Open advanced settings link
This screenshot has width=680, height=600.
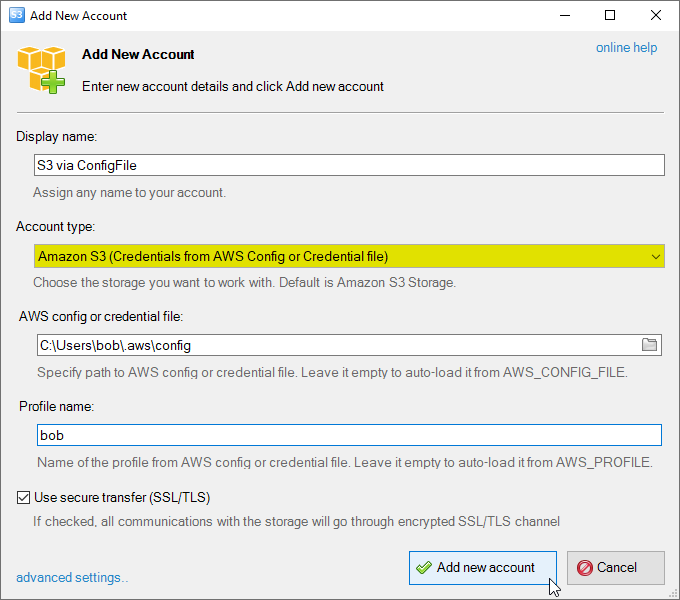pos(72,577)
